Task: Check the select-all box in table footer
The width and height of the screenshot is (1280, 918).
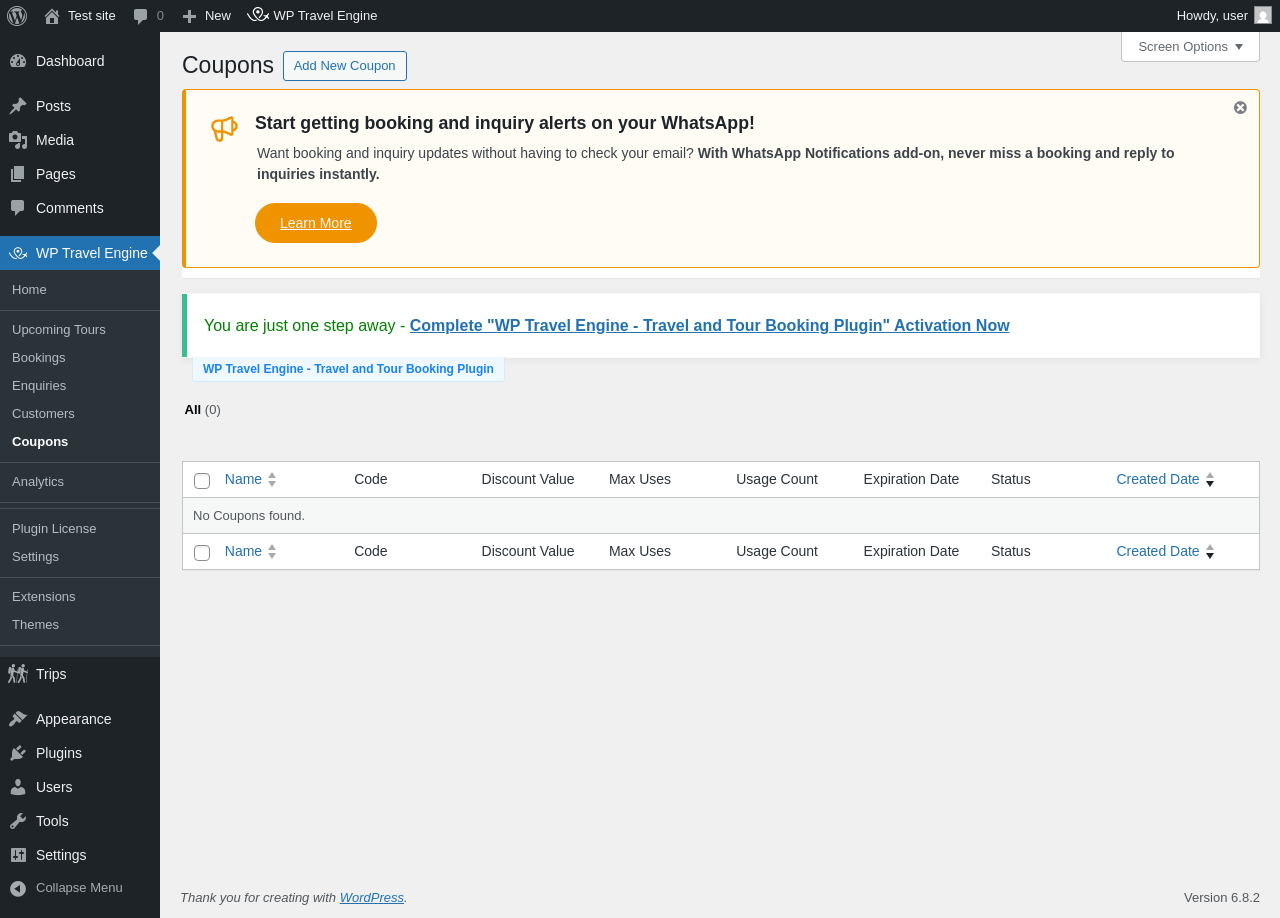Action: point(202,553)
